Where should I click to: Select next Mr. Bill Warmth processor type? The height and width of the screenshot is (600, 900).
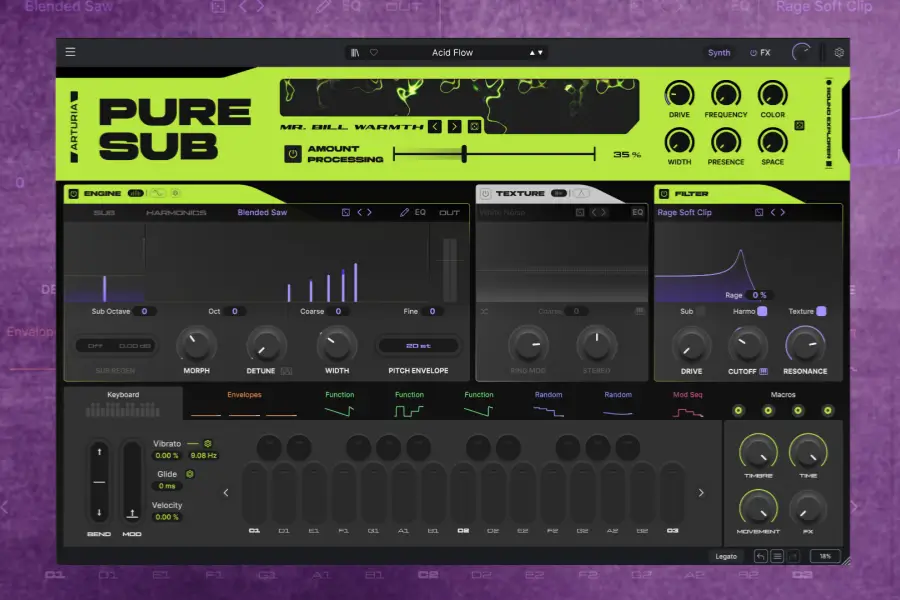[x=454, y=126]
